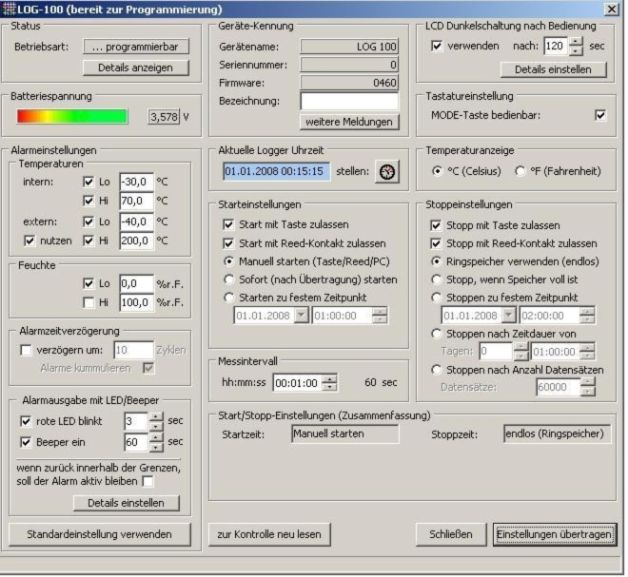The width and height of the screenshot is (628, 577).
Task: Open 'Details einstellen' under LCD Dunkelschaltung
Action: (x=553, y=69)
